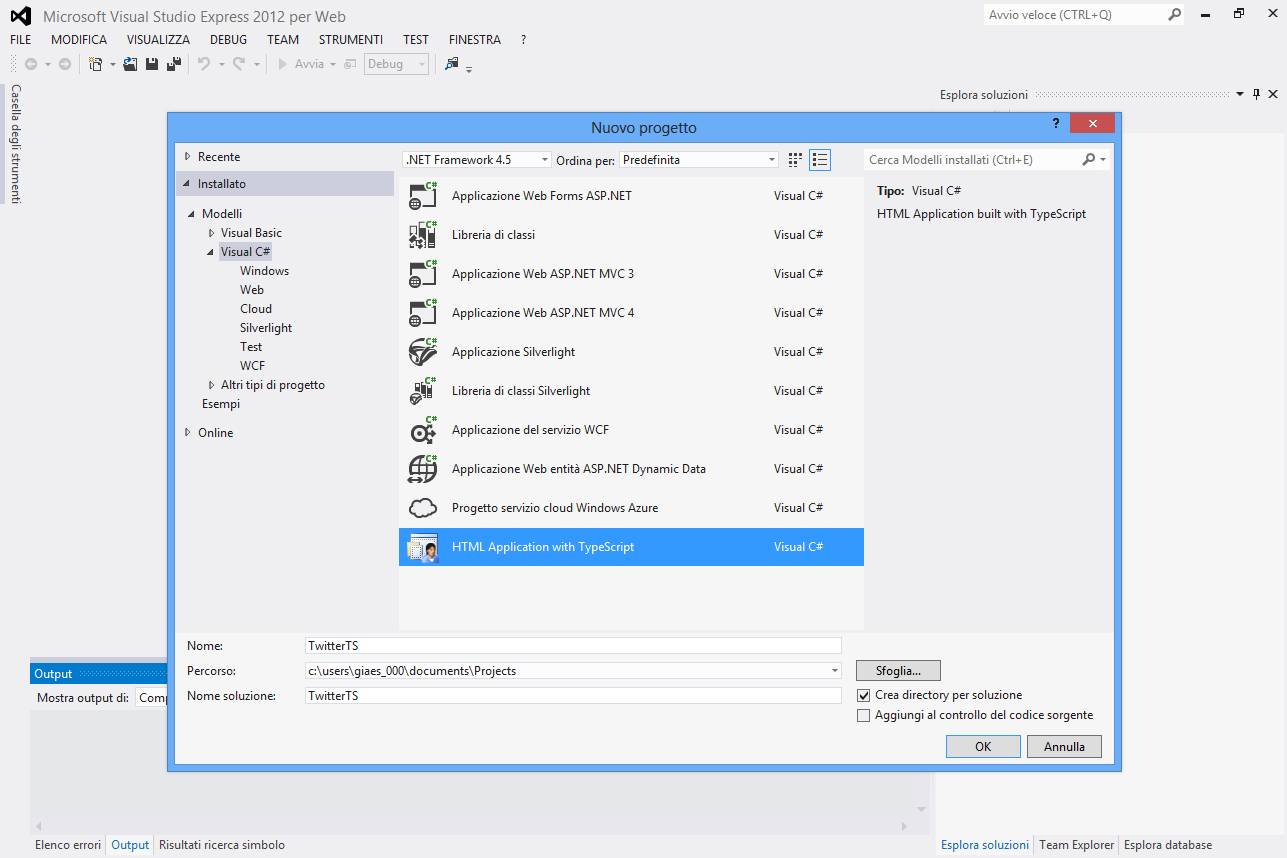Click the Navigate Forward arrow icon
Image resolution: width=1287 pixels, height=858 pixels.
coord(65,64)
